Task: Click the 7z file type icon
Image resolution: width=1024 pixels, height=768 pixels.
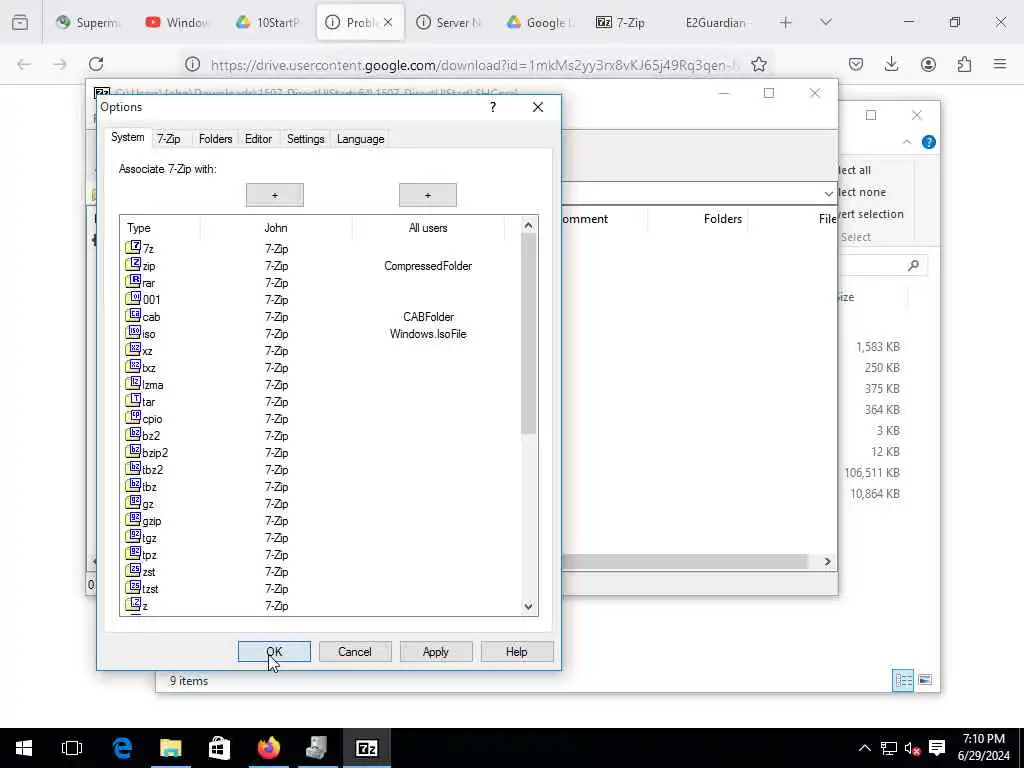Action: [133, 248]
